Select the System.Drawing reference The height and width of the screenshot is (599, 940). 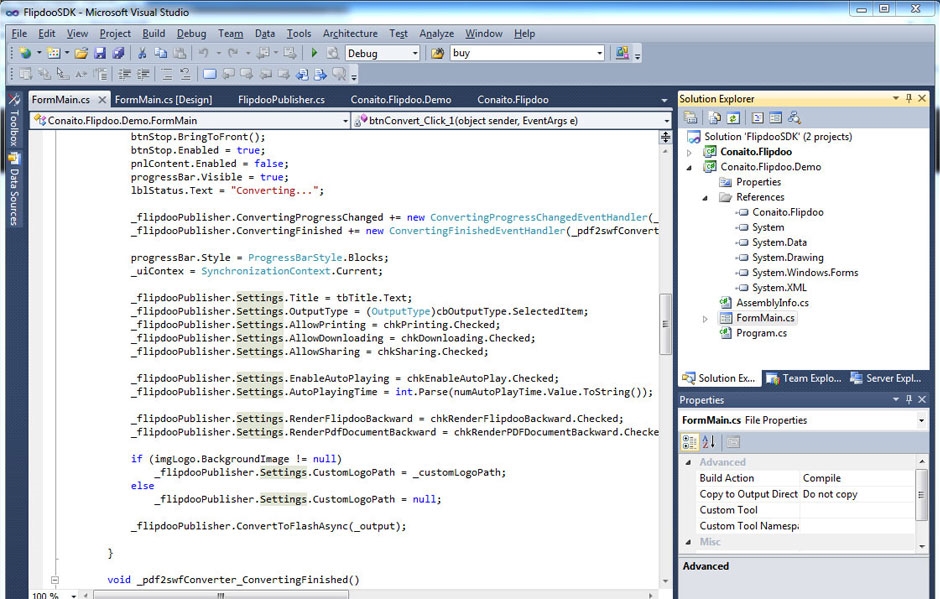click(x=788, y=258)
